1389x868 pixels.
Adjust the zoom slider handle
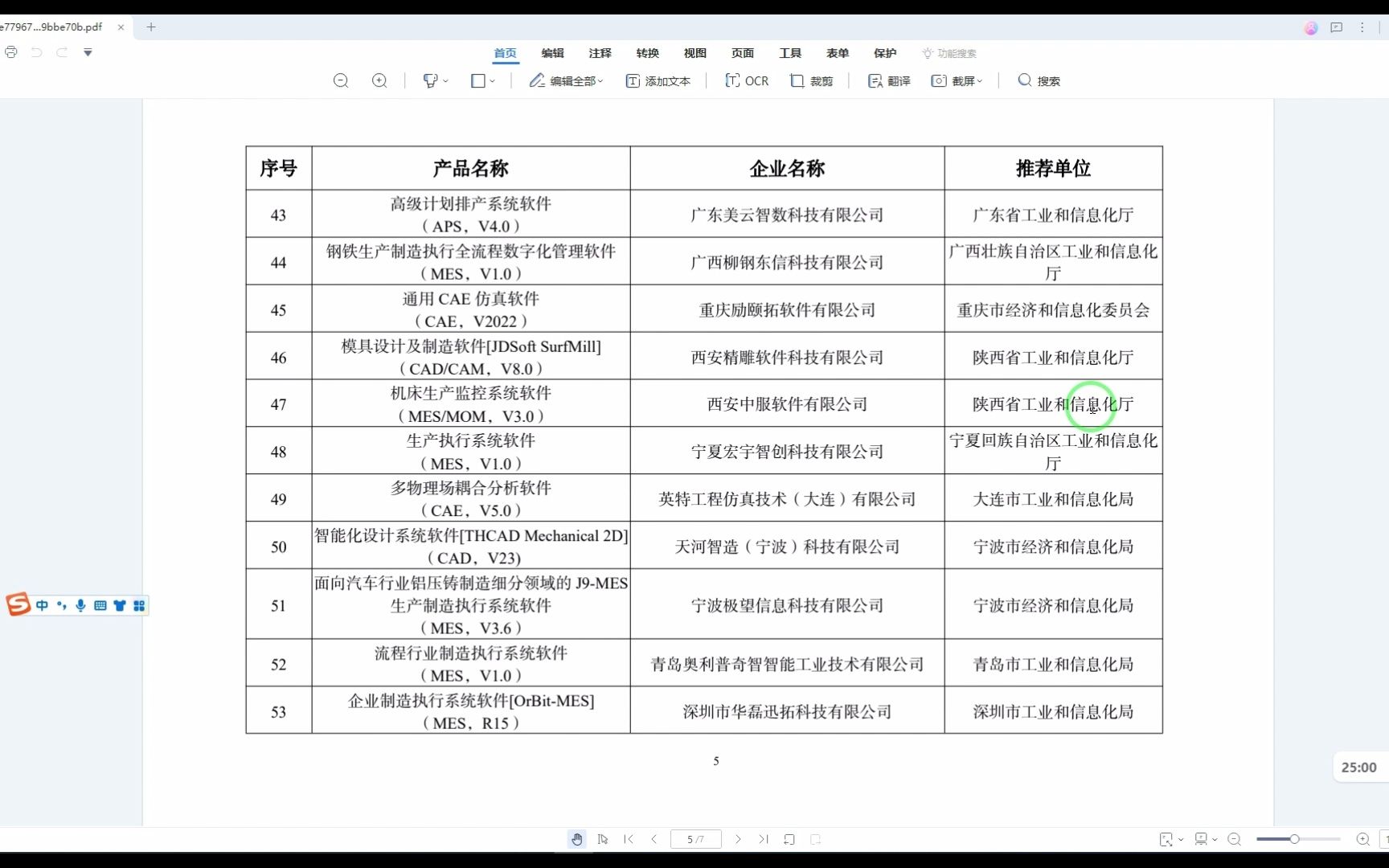[x=1294, y=839]
